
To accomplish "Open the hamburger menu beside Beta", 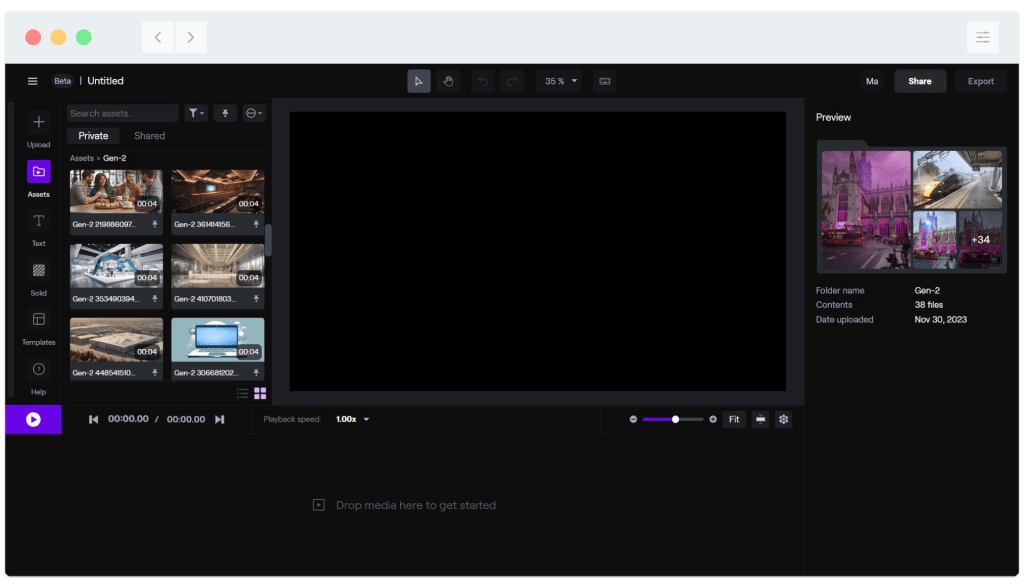I will coord(32,81).
